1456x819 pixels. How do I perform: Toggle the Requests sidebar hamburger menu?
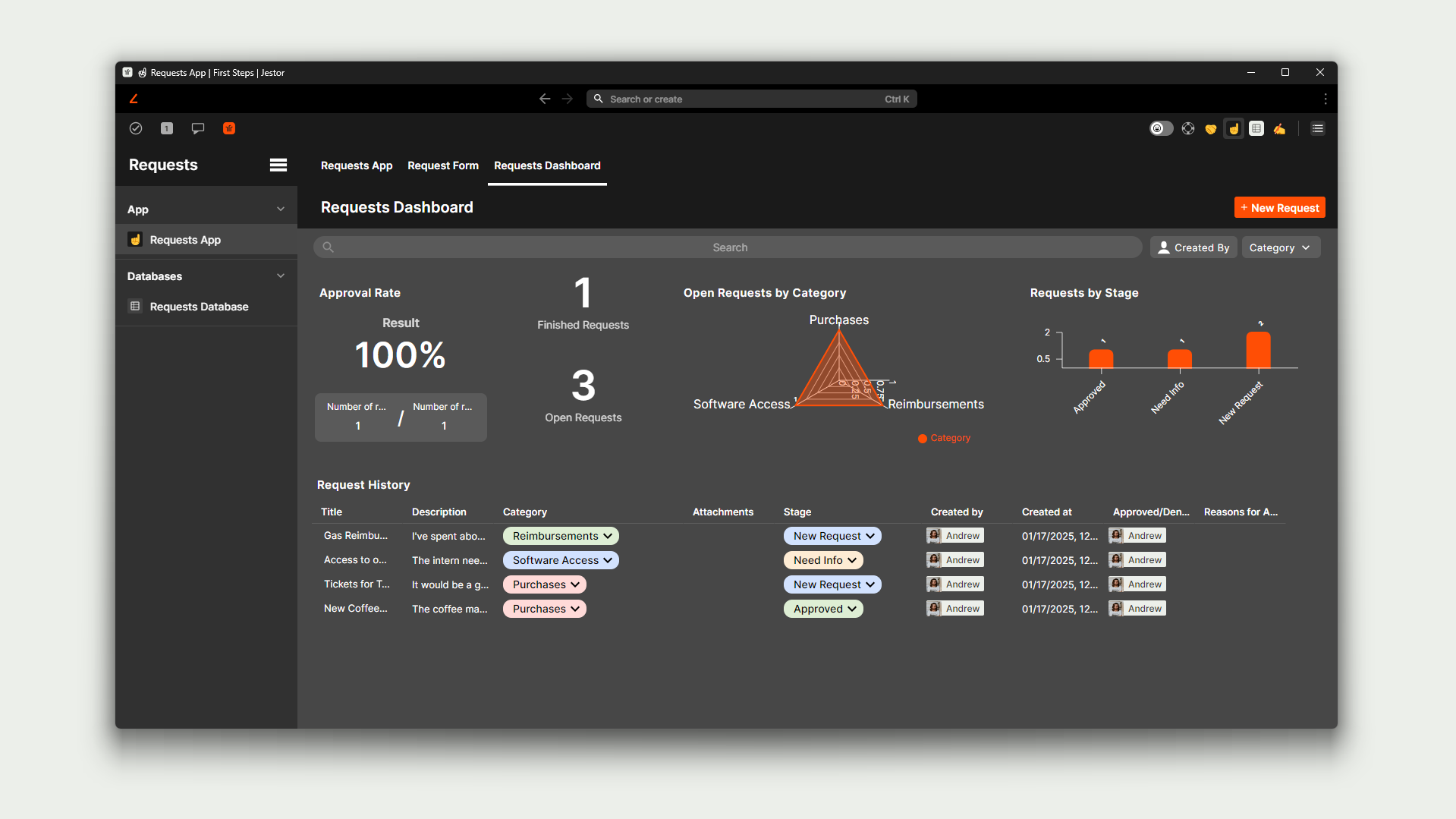278,165
